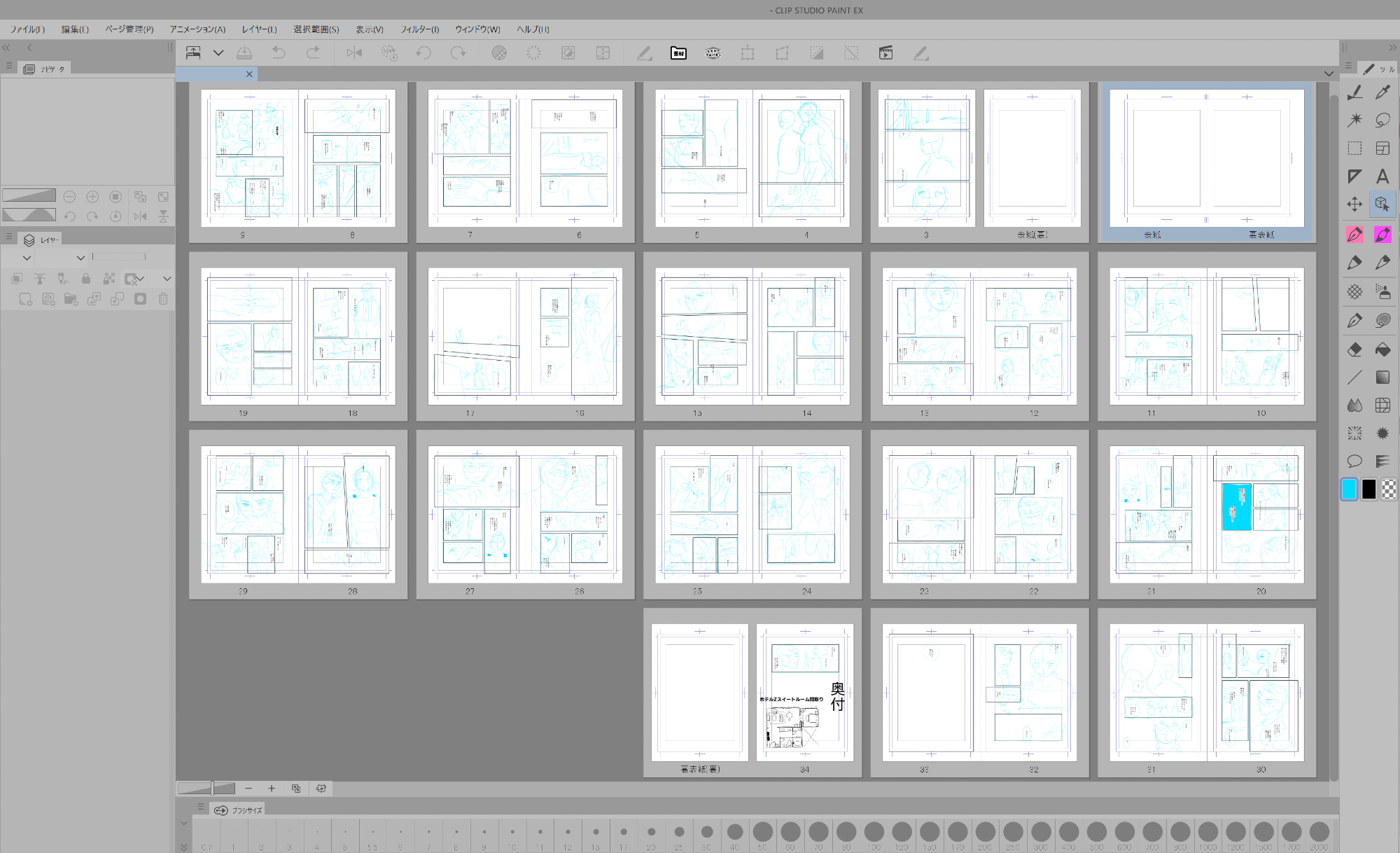
Task: Pick the Balloon speech bubble tool
Action: [x=1354, y=461]
